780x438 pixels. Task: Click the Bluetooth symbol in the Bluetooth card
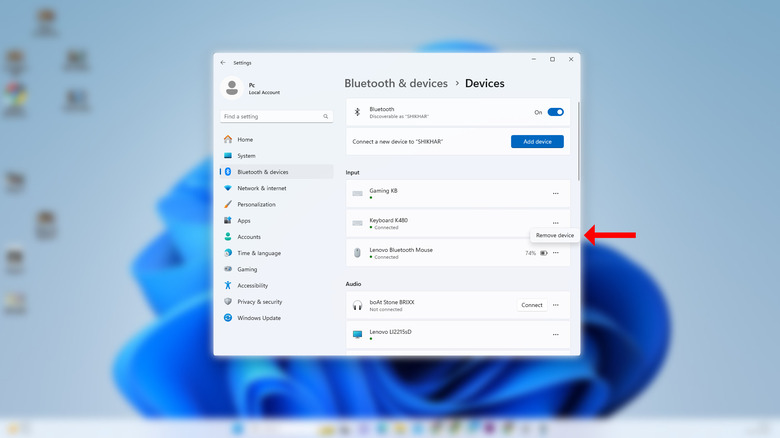(357, 112)
